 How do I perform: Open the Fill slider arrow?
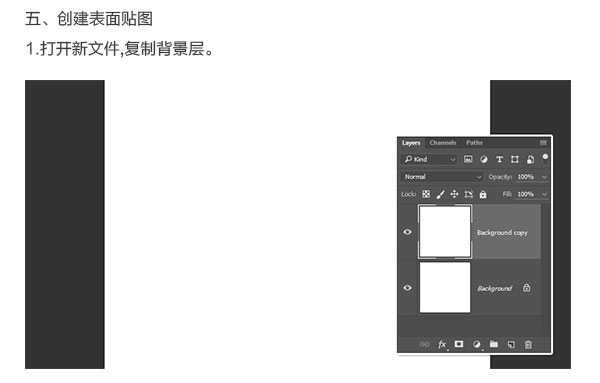tap(544, 195)
